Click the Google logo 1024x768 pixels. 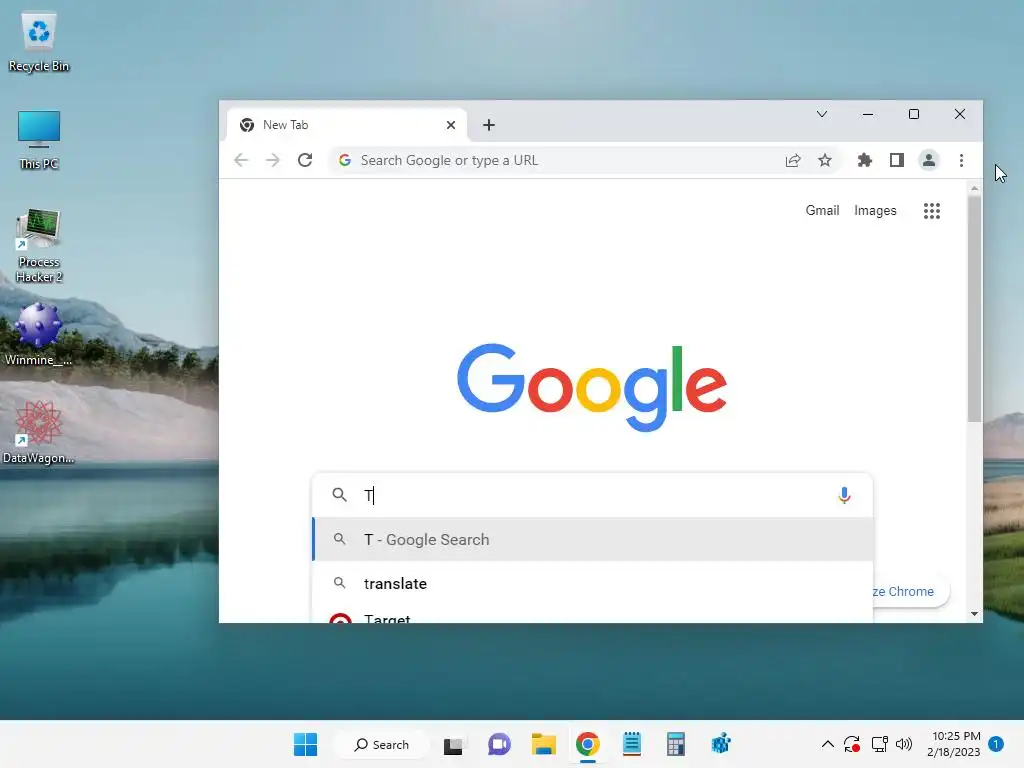coord(592,387)
